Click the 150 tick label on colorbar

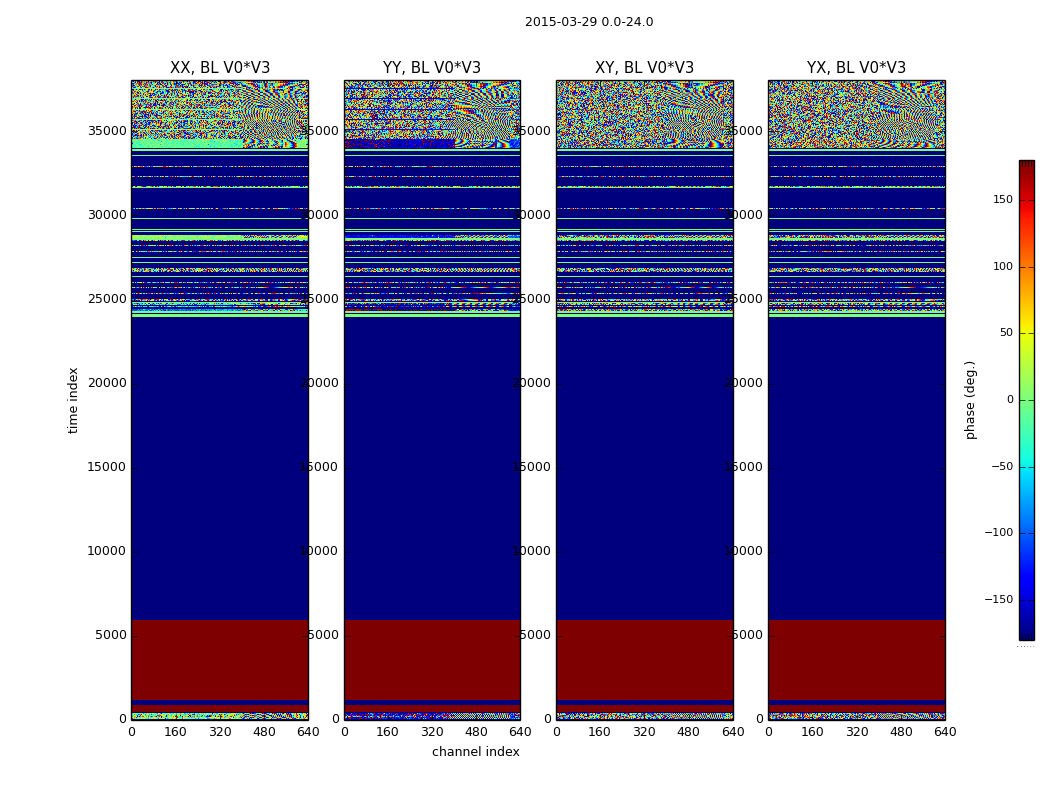click(x=1002, y=200)
